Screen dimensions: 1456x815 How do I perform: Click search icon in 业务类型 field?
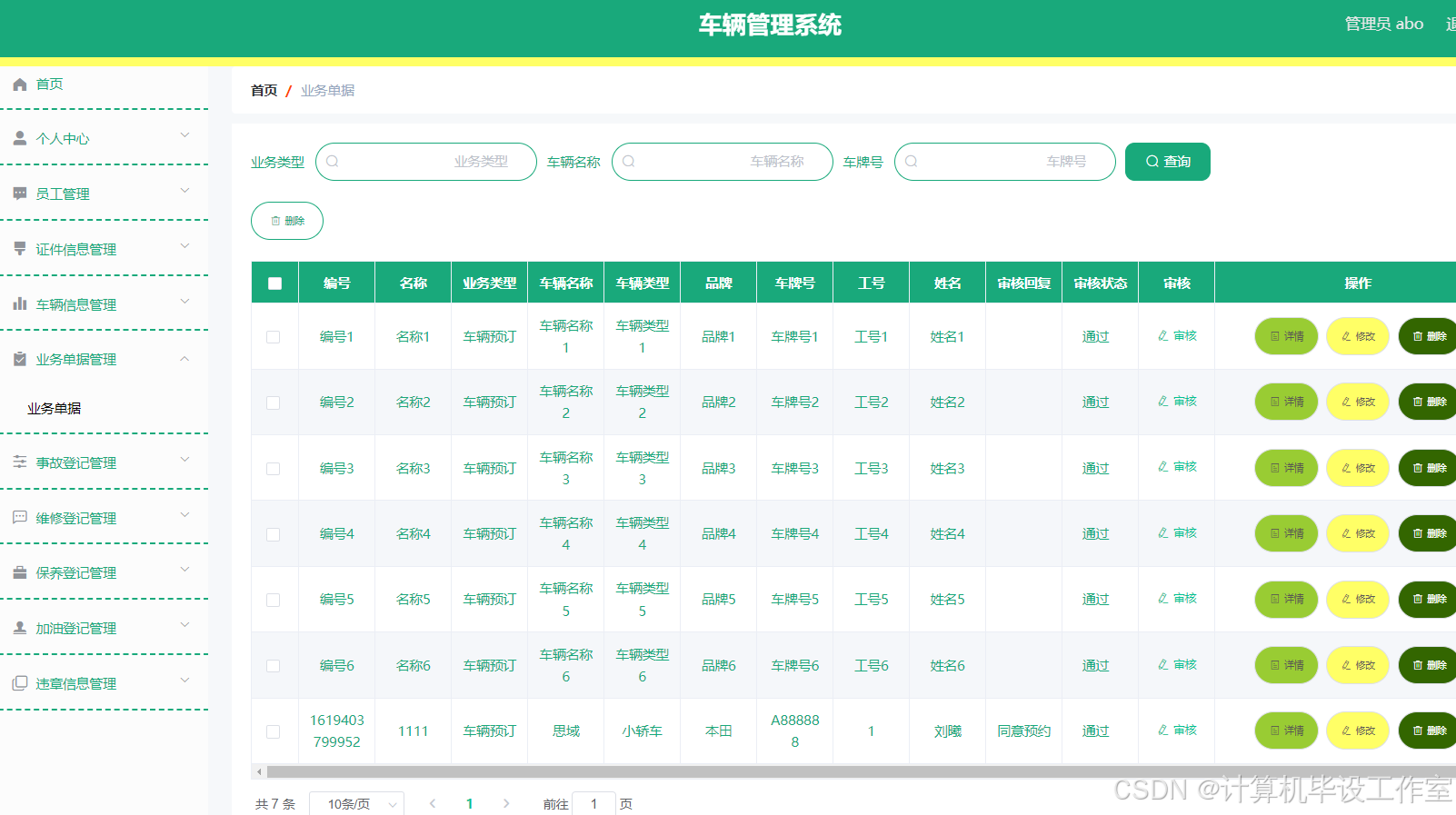tap(333, 162)
